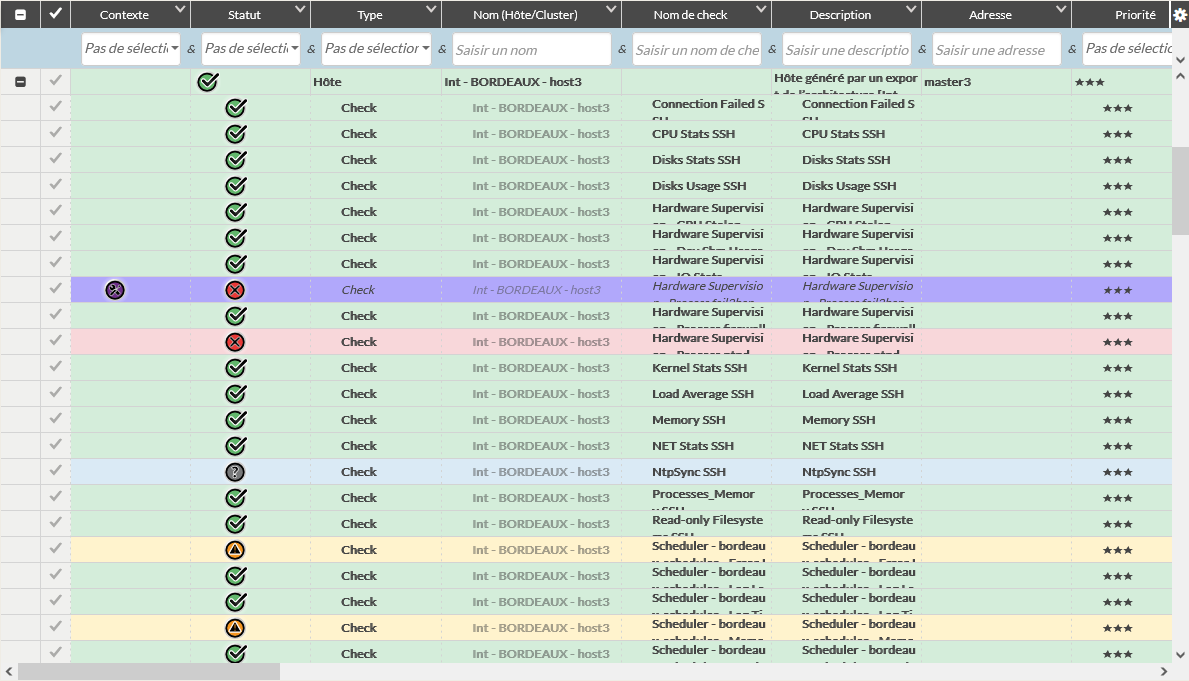The height and width of the screenshot is (681, 1189).
Task: Click the OK status icon of the Hôte row
Action: pyautogui.click(x=207, y=82)
